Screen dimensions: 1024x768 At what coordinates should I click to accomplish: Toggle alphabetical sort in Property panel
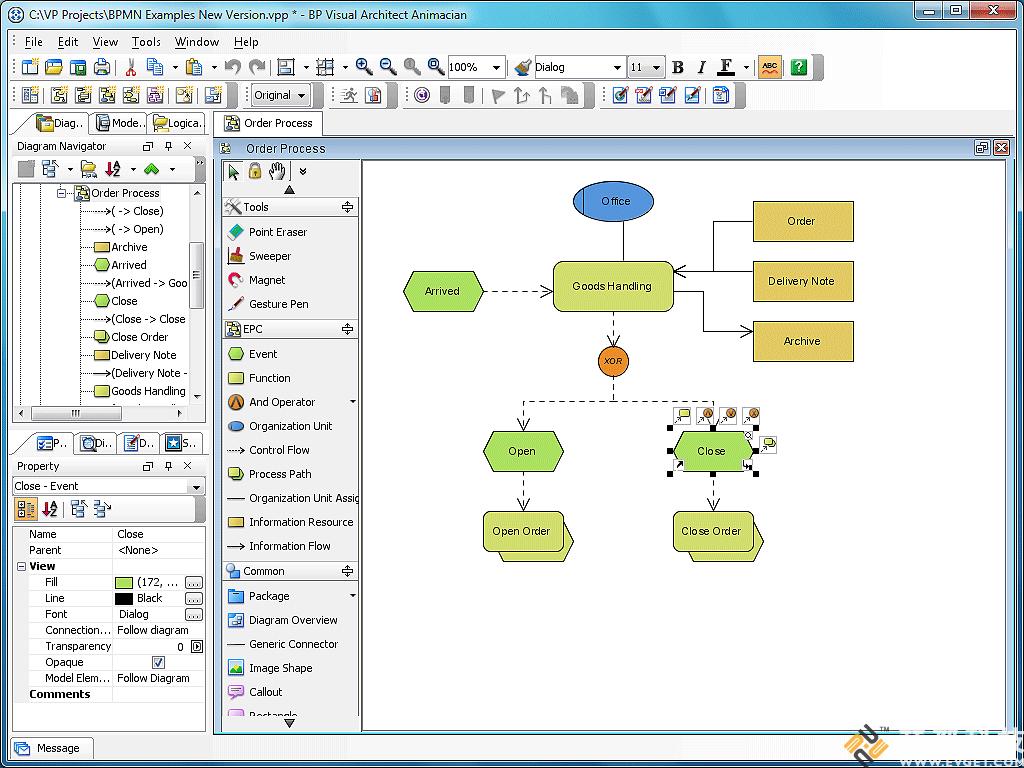pyautogui.click(x=50, y=509)
